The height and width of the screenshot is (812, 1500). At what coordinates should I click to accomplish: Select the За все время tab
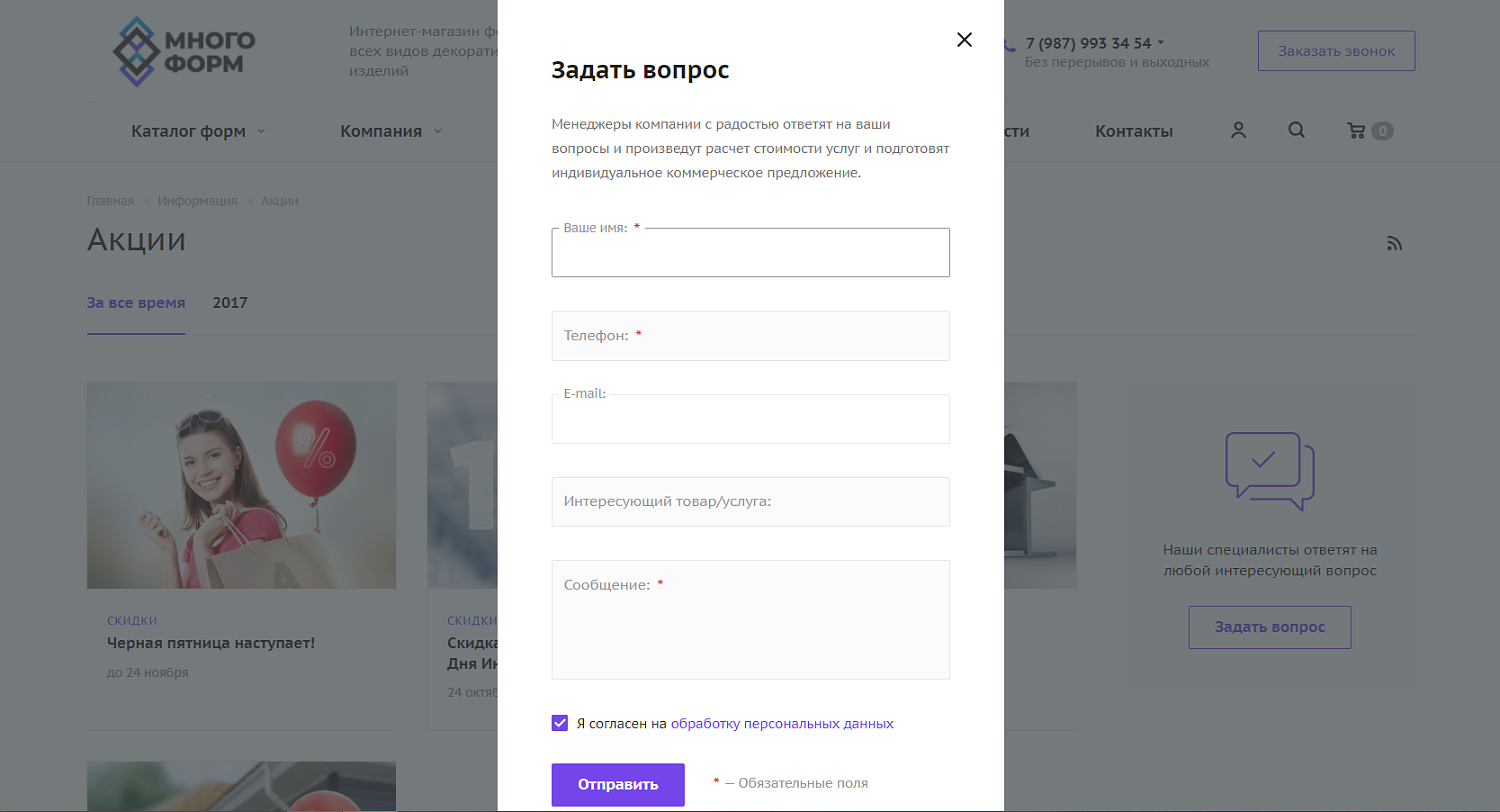(136, 302)
